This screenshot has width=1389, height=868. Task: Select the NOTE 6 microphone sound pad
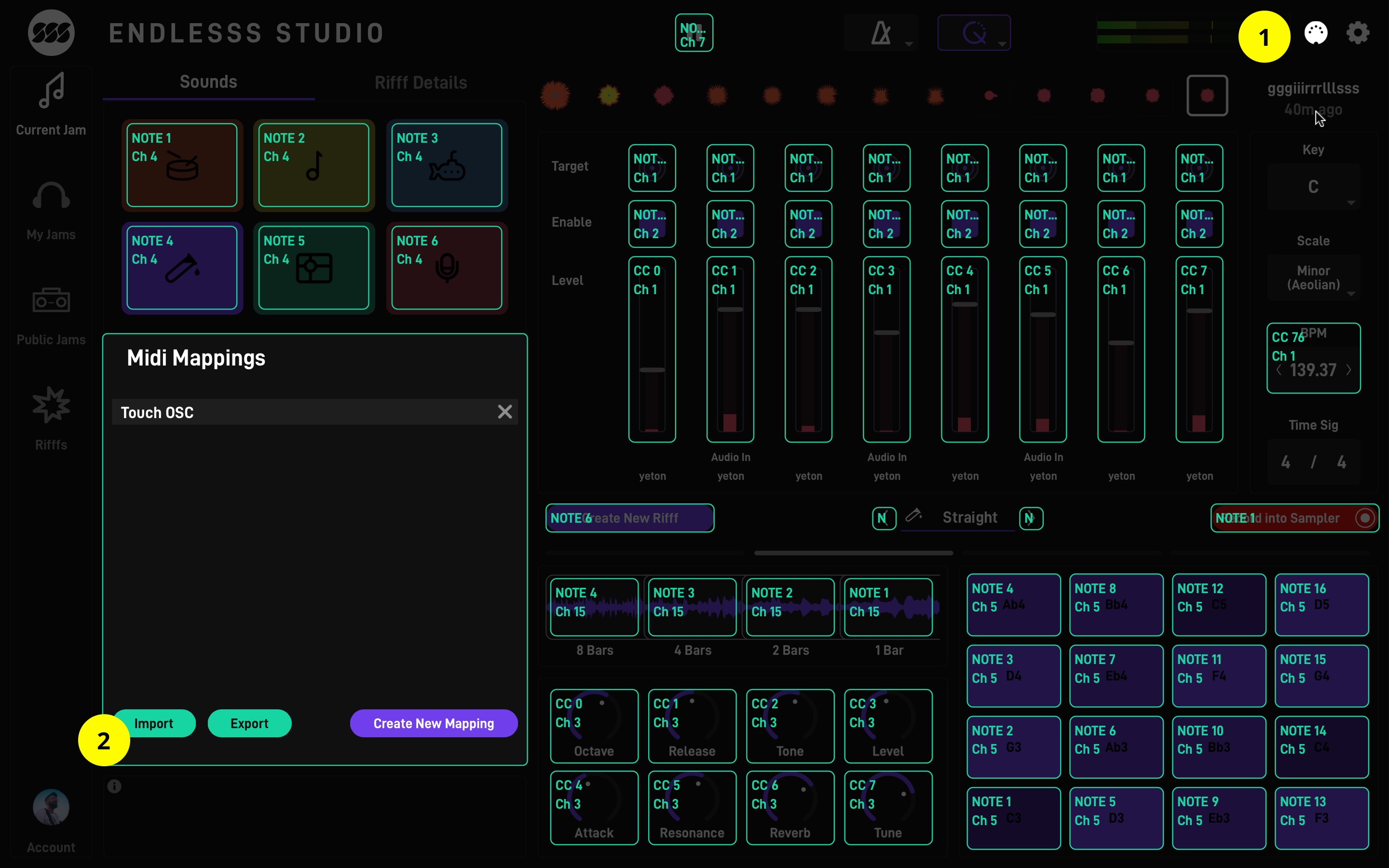[447, 268]
